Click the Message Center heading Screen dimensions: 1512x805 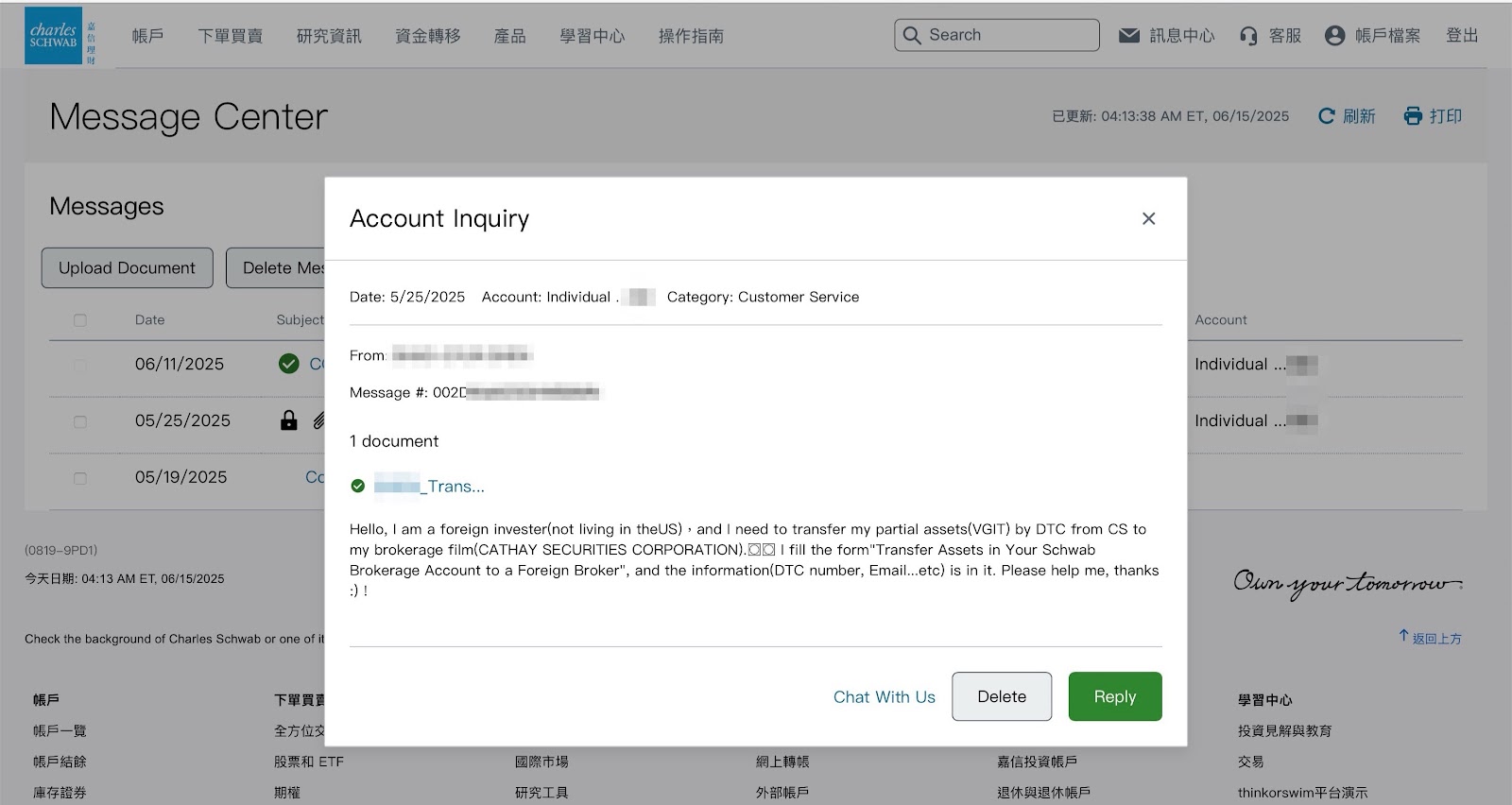tap(189, 117)
